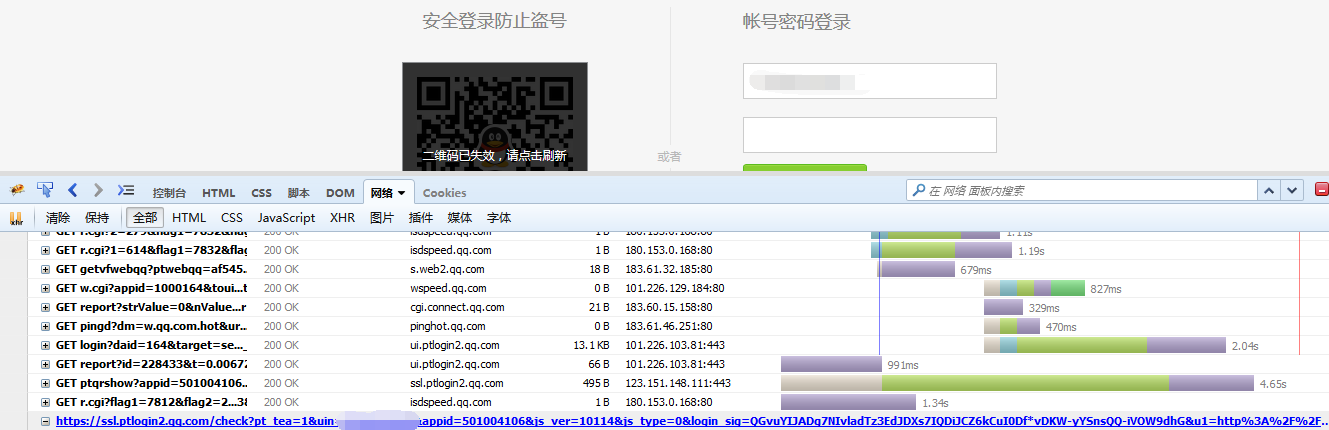Image resolution: width=1329 pixels, height=430 pixels.
Task: Click the magnifier icon in search box
Action: click(918, 190)
